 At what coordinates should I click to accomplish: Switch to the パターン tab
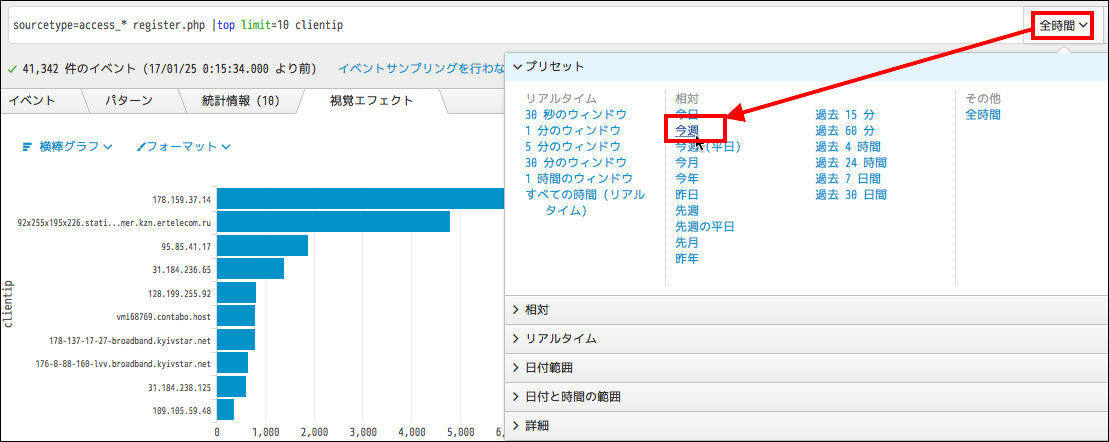pos(128,101)
